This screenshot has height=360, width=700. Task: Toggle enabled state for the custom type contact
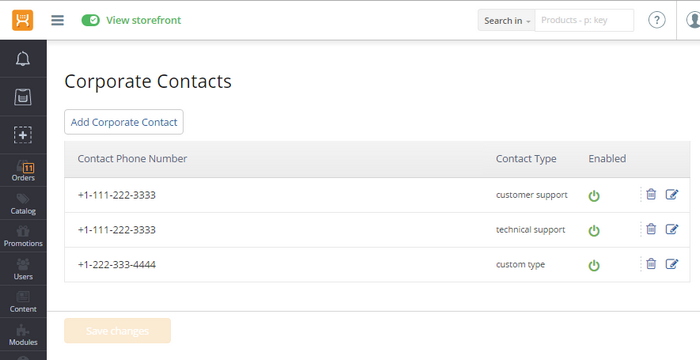[x=594, y=265]
